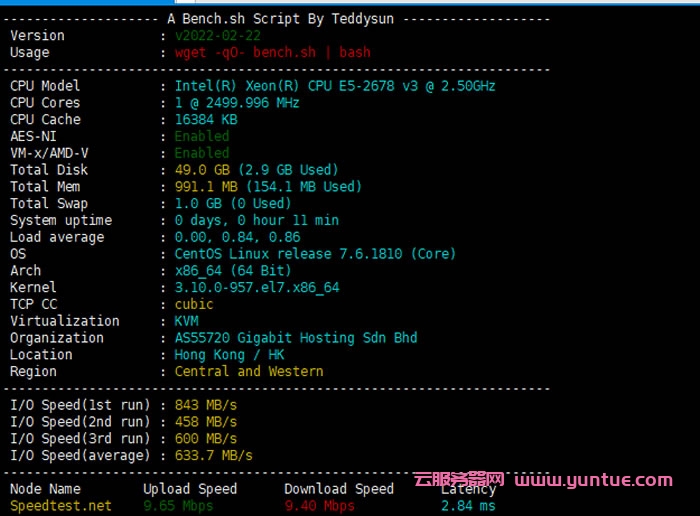
Task: Click the Intel Xeon CPU model value
Action: tap(335, 86)
